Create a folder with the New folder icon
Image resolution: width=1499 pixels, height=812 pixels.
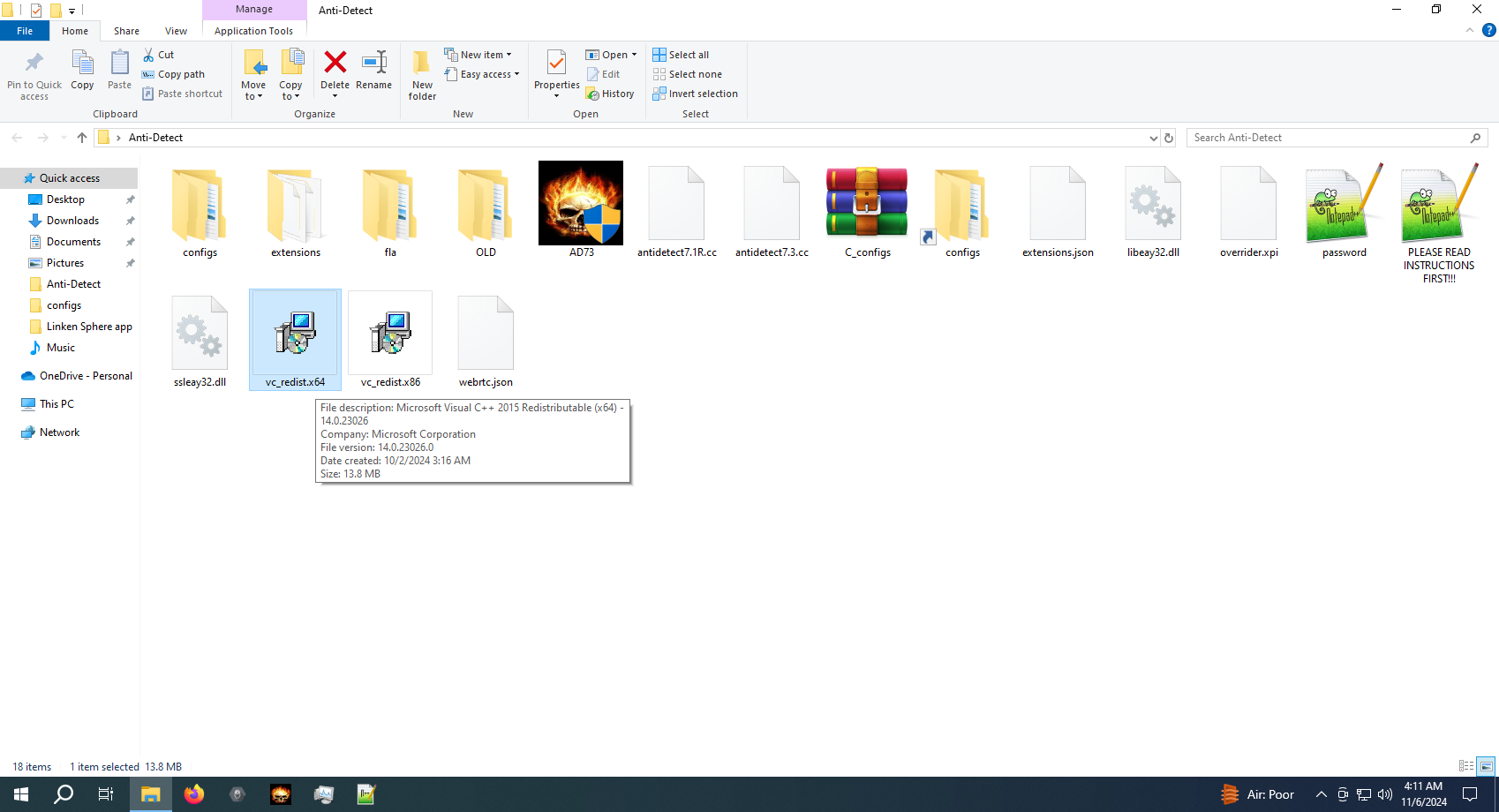coord(422,71)
